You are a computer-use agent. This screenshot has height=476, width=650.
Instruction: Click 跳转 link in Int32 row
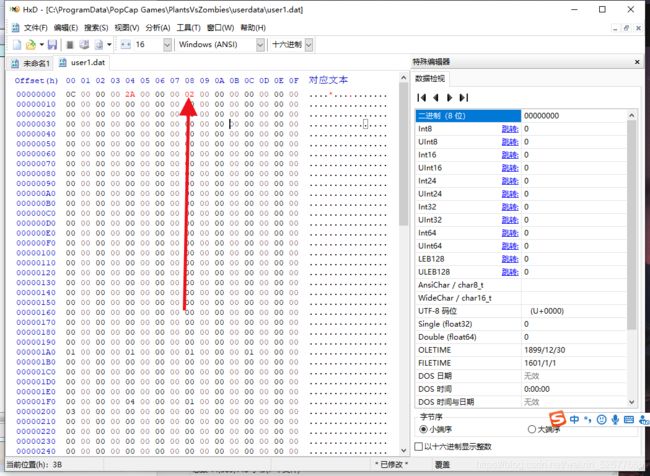click(x=510, y=207)
